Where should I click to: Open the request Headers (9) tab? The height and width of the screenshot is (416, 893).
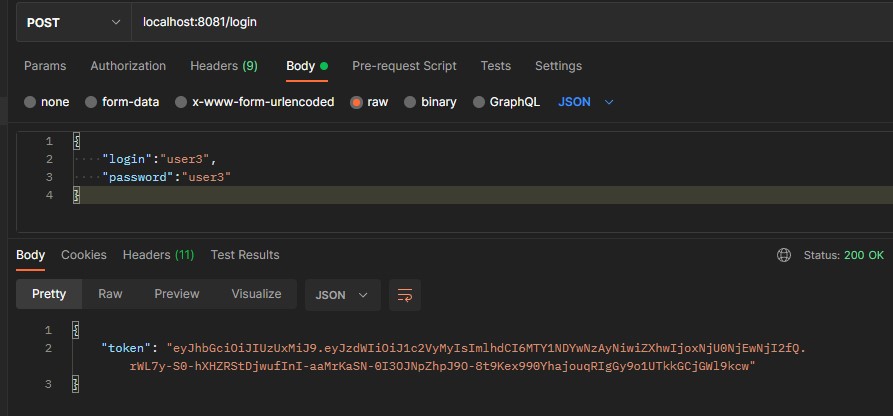pos(224,66)
